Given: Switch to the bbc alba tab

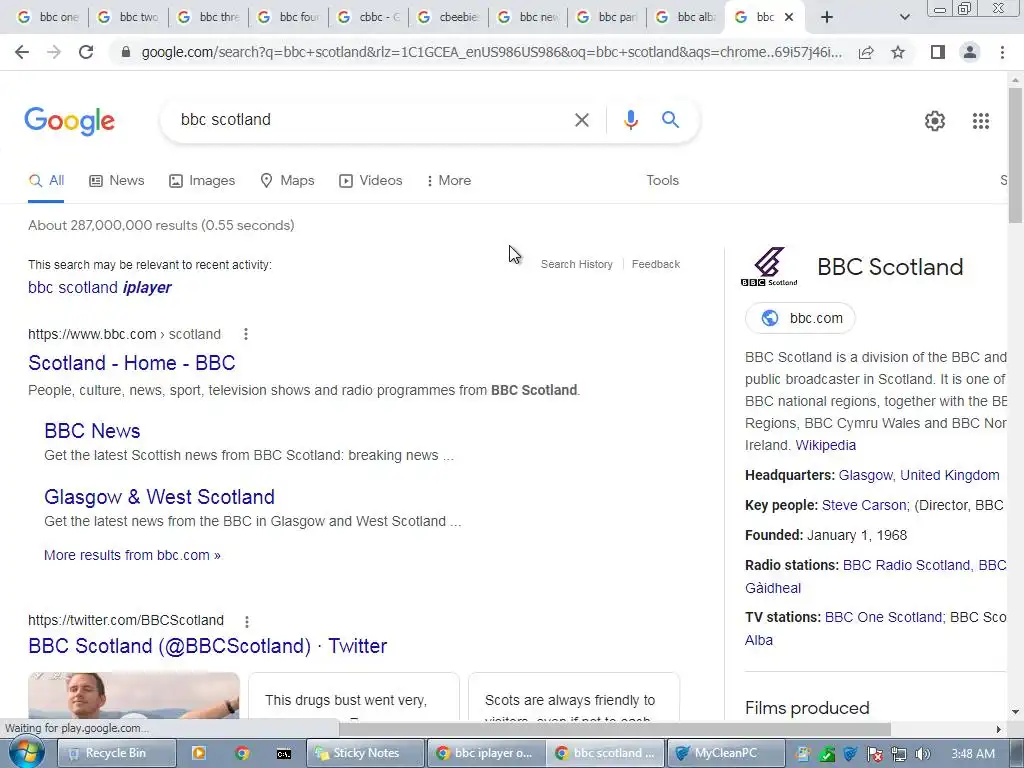Looking at the screenshot, I should 688,17.
